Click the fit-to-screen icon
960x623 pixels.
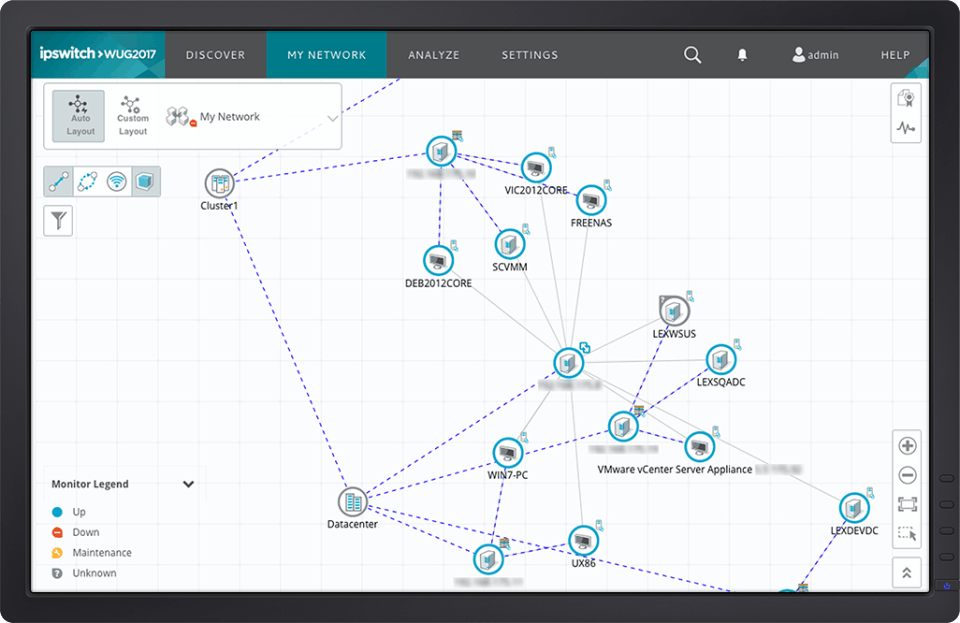click(x=907, y=504)
